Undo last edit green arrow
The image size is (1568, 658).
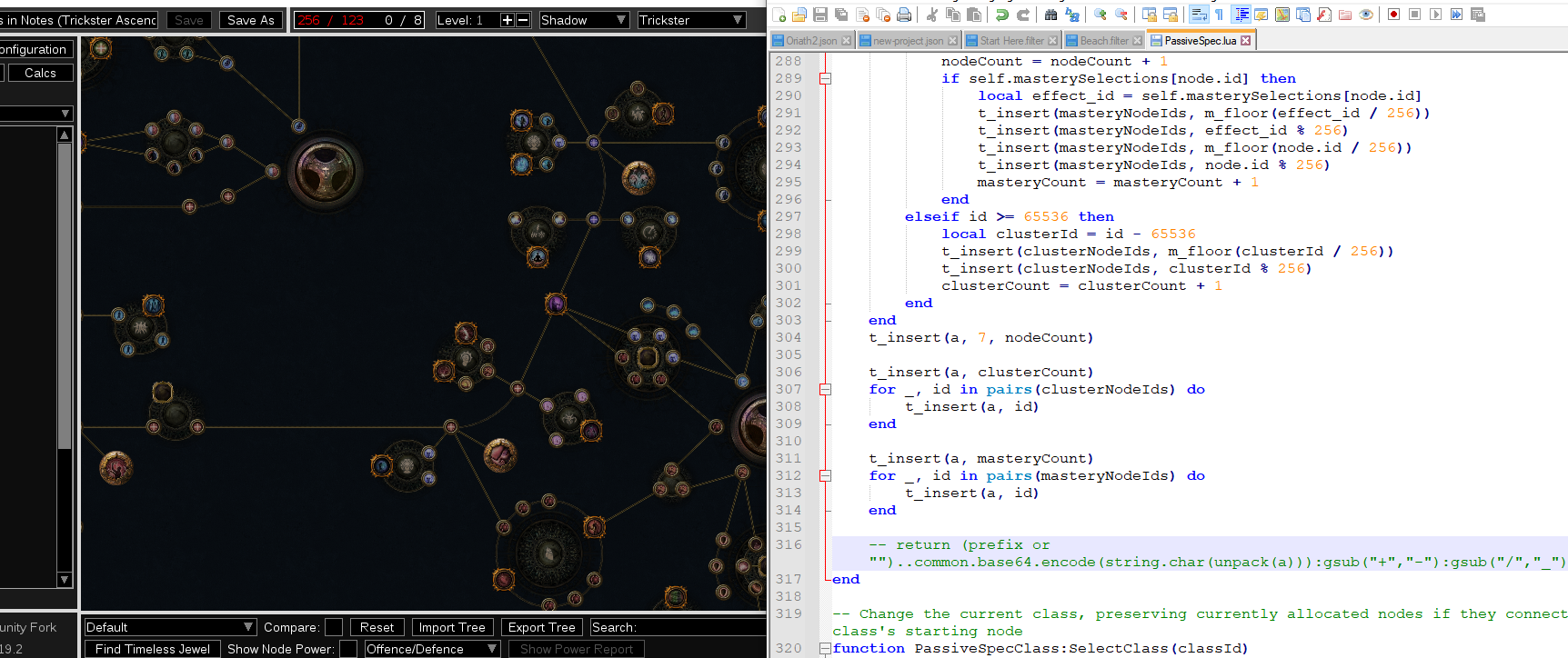click(x=1002, y=15)
